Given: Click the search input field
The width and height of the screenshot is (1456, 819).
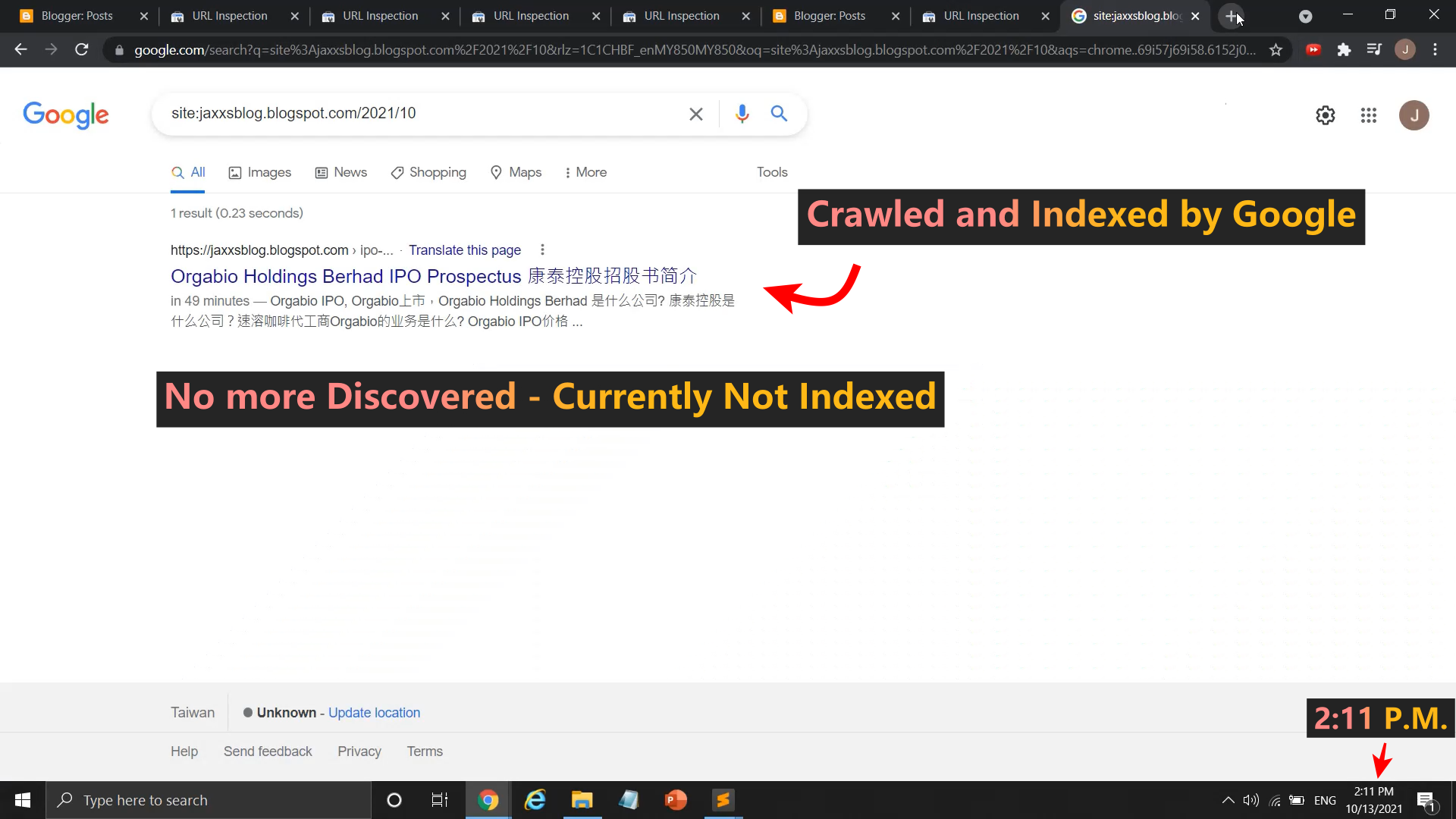Looking at the screenshot, I should click(x=420, y=113).
